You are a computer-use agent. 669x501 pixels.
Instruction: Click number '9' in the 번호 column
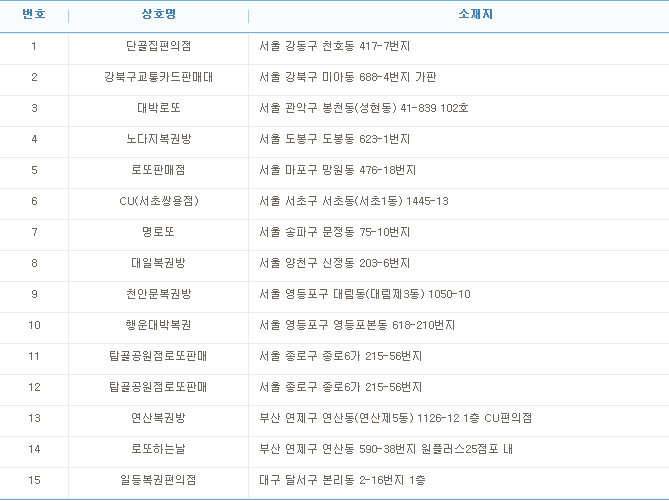(34, 294)
